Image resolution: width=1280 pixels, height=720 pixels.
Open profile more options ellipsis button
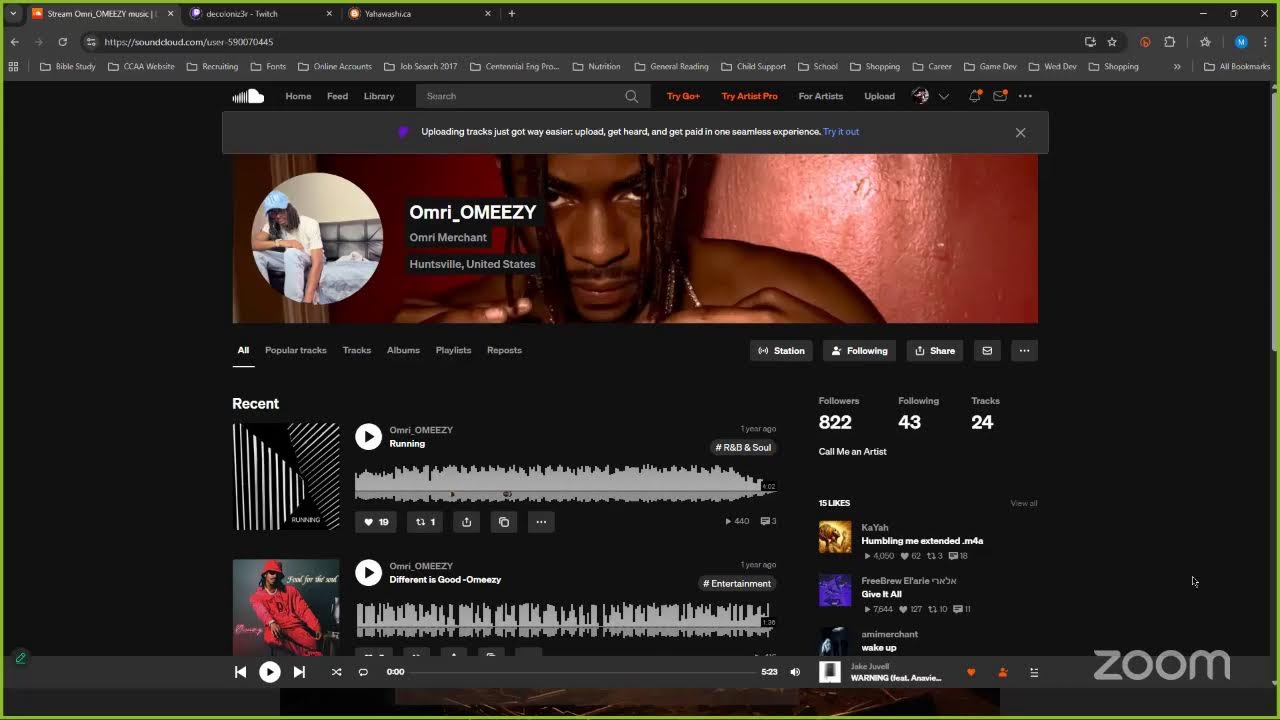pyautogui.click(x=1024, y=350)
